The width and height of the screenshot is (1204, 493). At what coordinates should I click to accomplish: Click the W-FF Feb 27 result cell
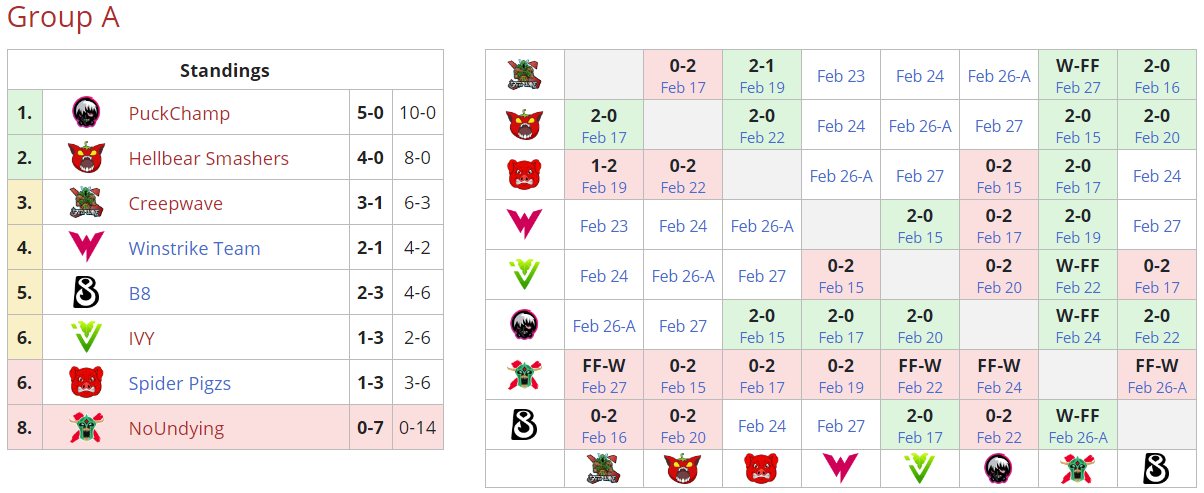point(1078,75)
